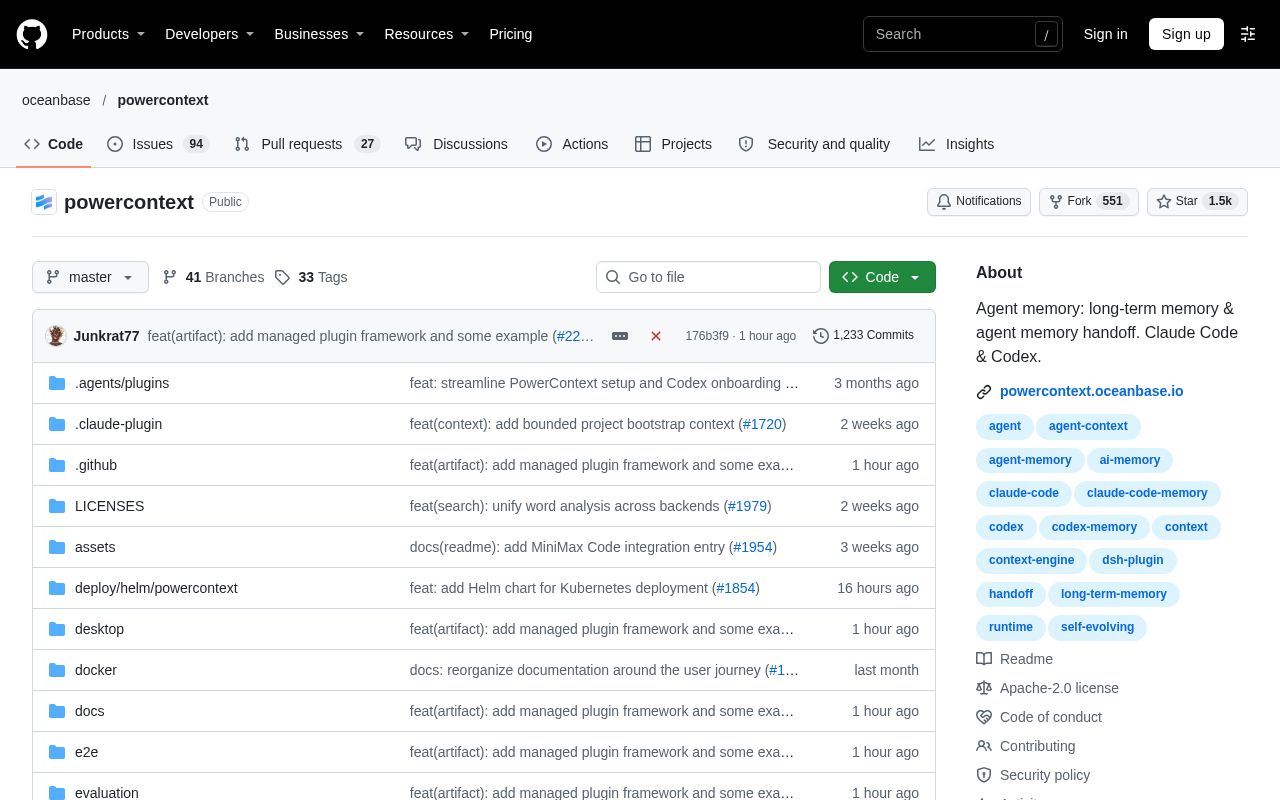Fork the powercontext repository
The height and width of the screenshot is (800, 1280).
[x=1089, y=202]
